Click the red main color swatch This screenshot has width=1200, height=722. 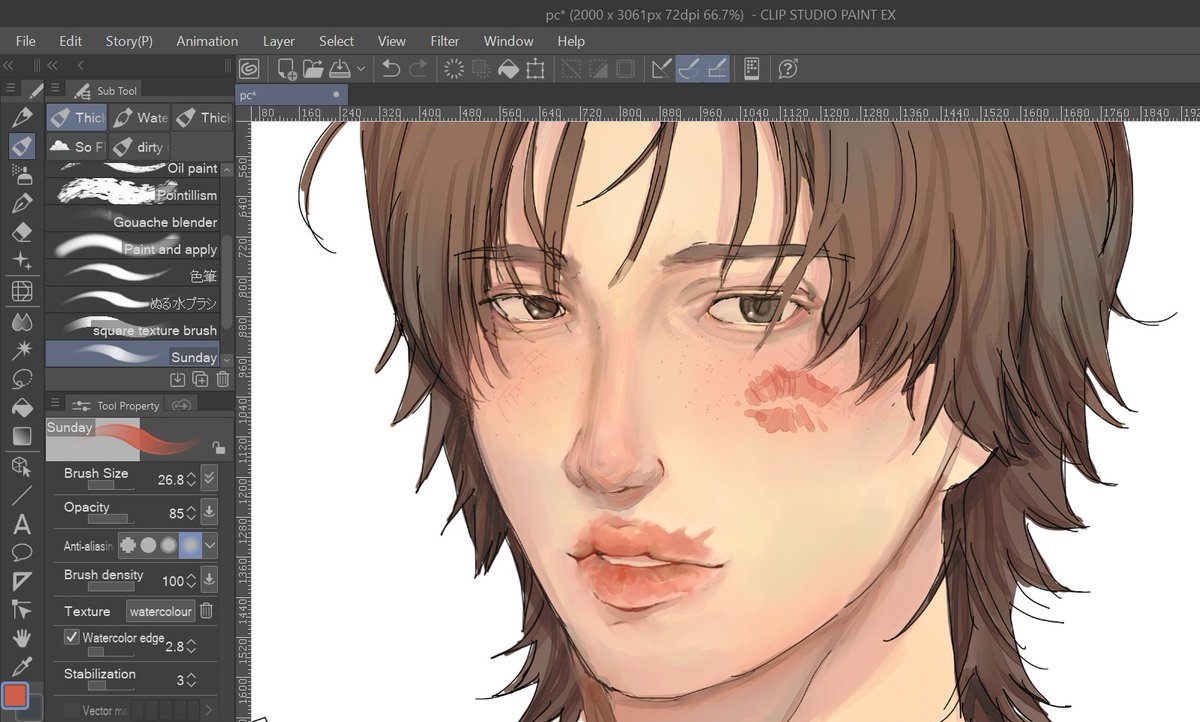[15, 696]
